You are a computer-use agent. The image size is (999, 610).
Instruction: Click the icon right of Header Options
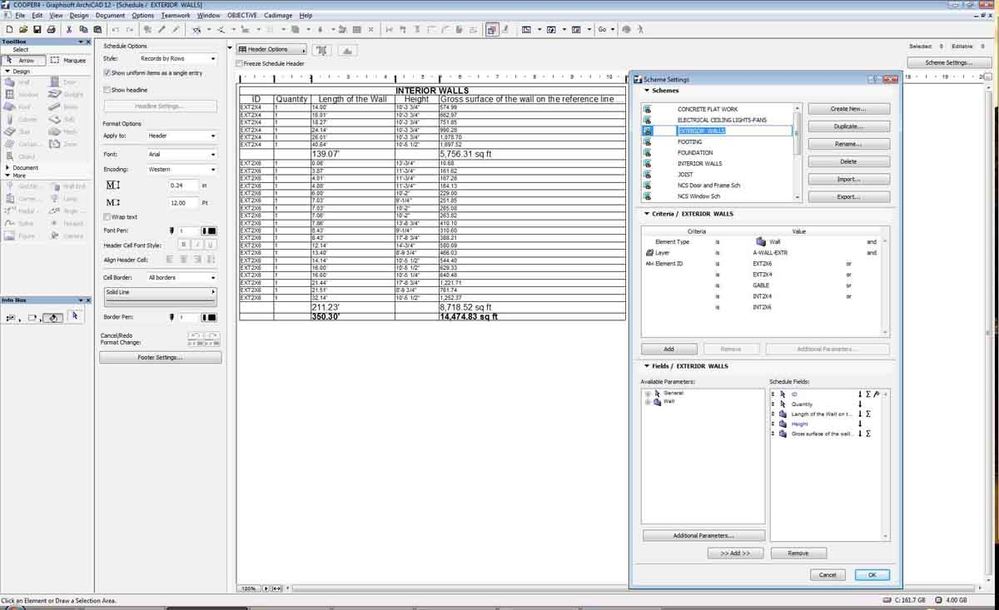click(x=322, y=50)
